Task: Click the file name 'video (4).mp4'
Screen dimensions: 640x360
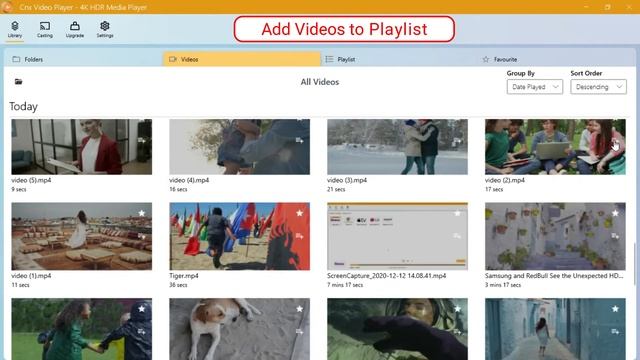Action: point(189,180)
